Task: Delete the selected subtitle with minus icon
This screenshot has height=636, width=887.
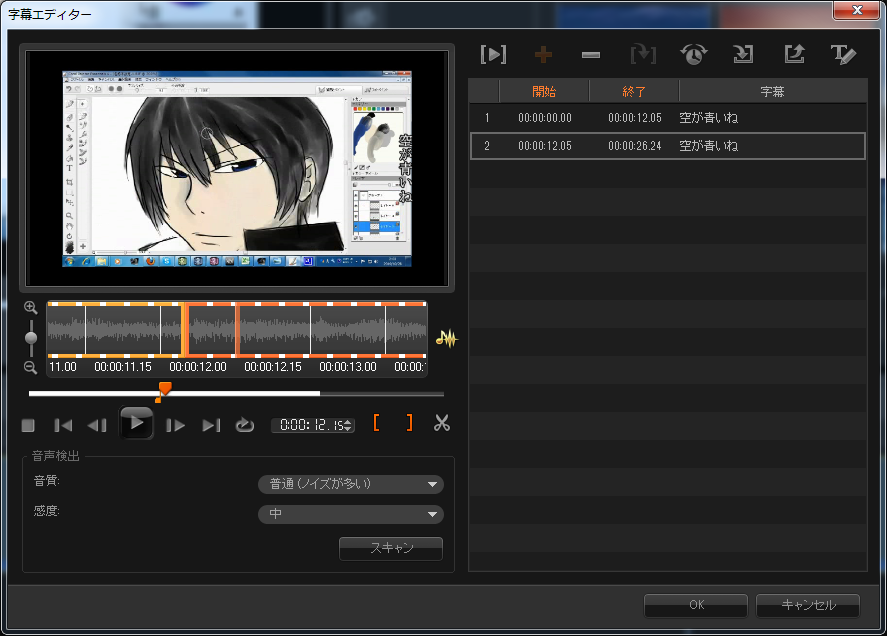Action: pyautogui.click(x=591, y=55)
